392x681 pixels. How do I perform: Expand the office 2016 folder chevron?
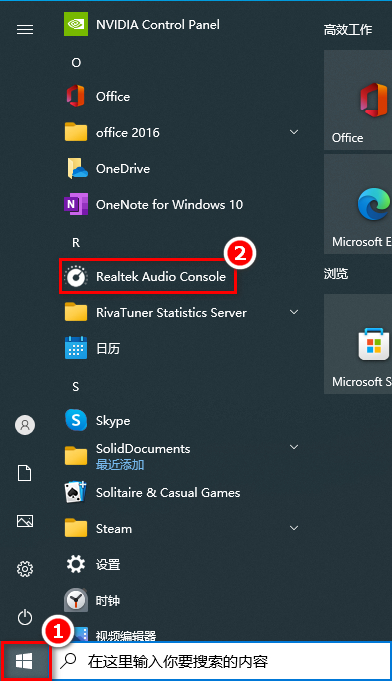(x=294, y=132)
